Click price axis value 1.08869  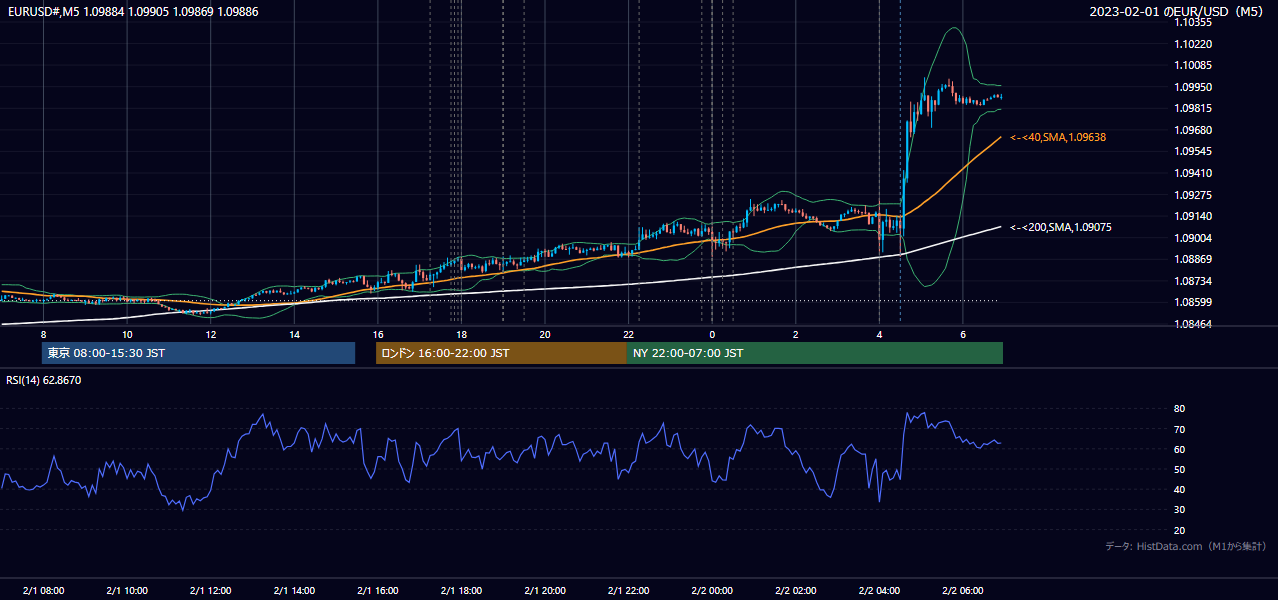point(1192,259)
